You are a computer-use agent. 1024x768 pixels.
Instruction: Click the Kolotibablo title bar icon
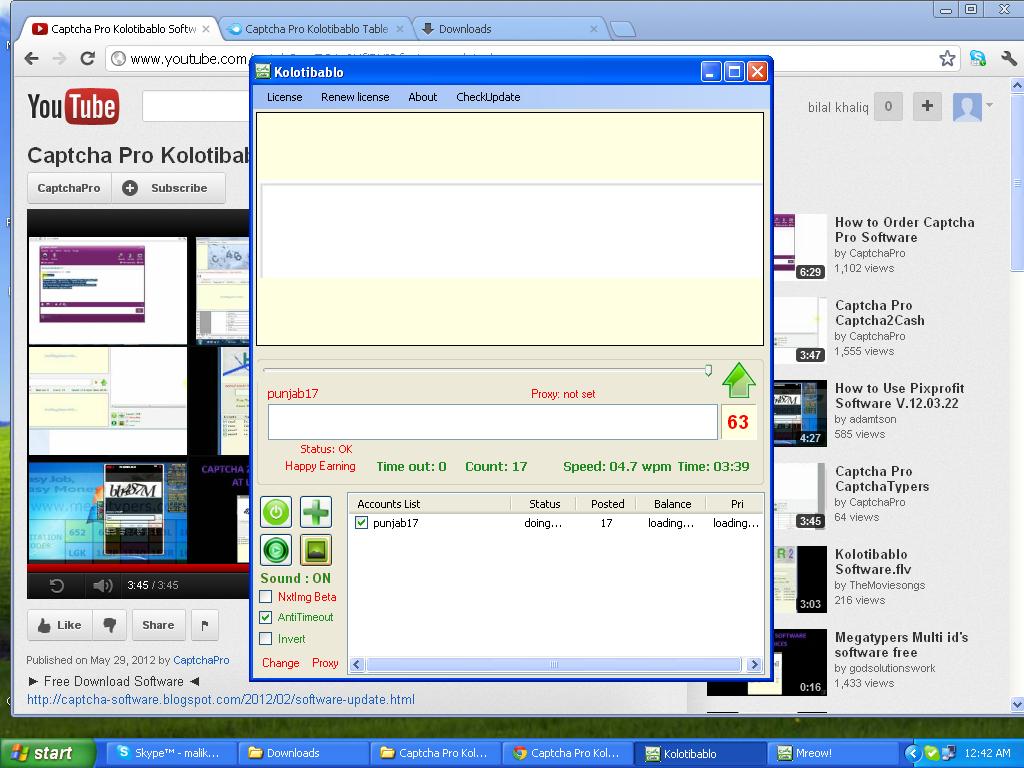263,72
